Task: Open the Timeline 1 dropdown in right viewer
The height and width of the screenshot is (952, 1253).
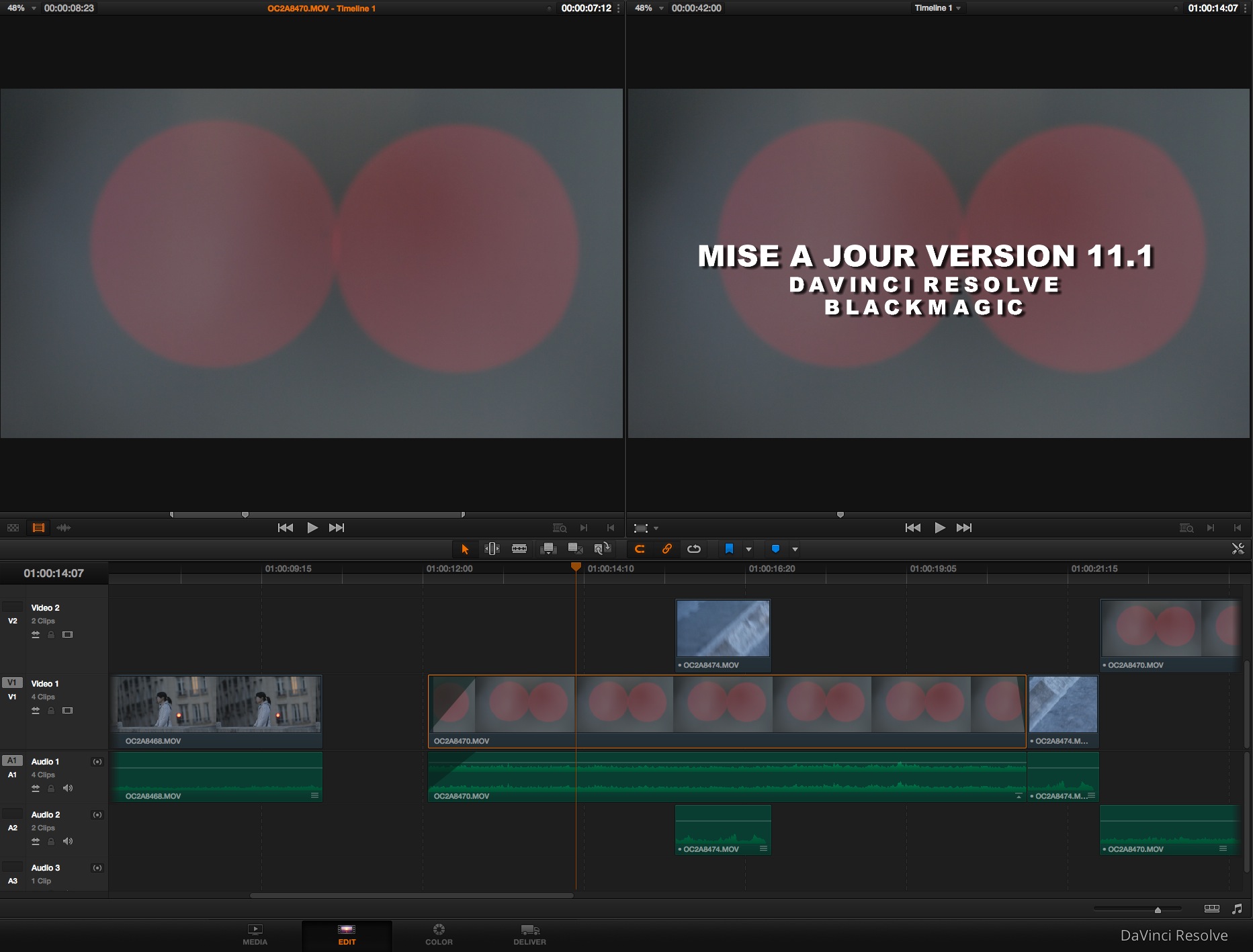Action: pos(938,8)
